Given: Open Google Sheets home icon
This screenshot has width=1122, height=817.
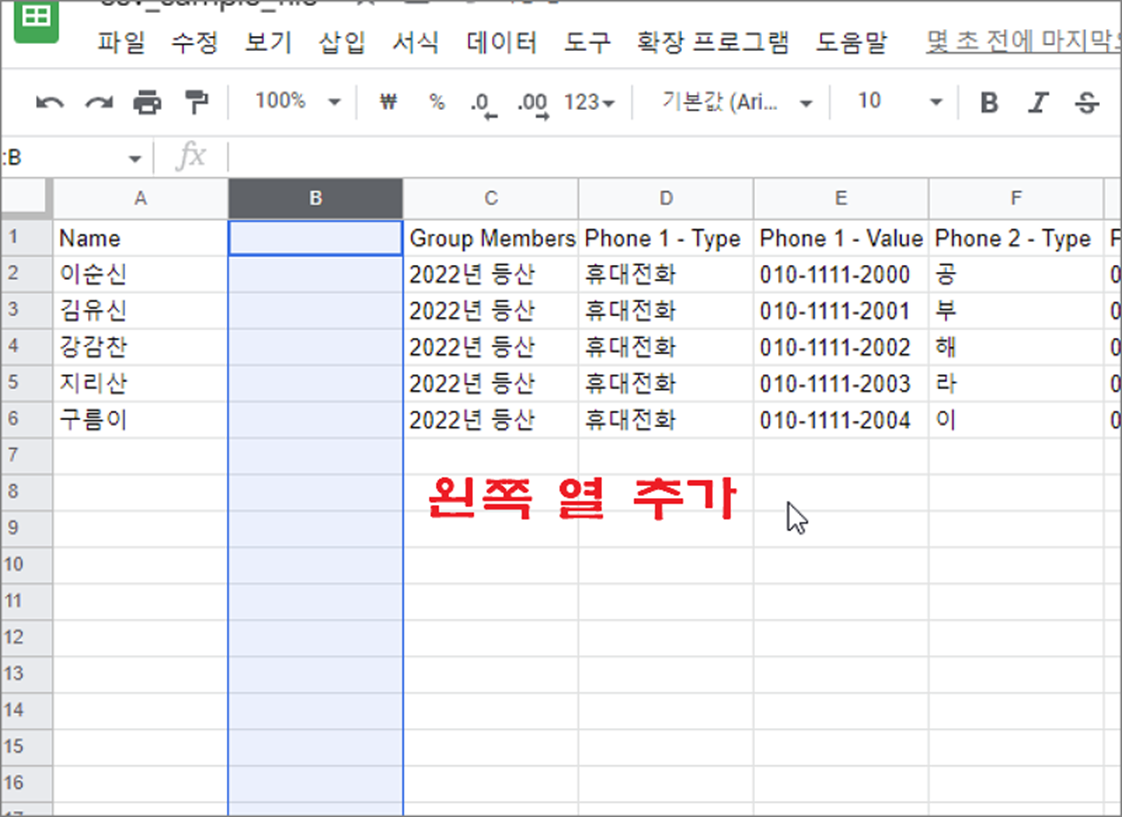Looking at the screenshot, I should 36,20.
